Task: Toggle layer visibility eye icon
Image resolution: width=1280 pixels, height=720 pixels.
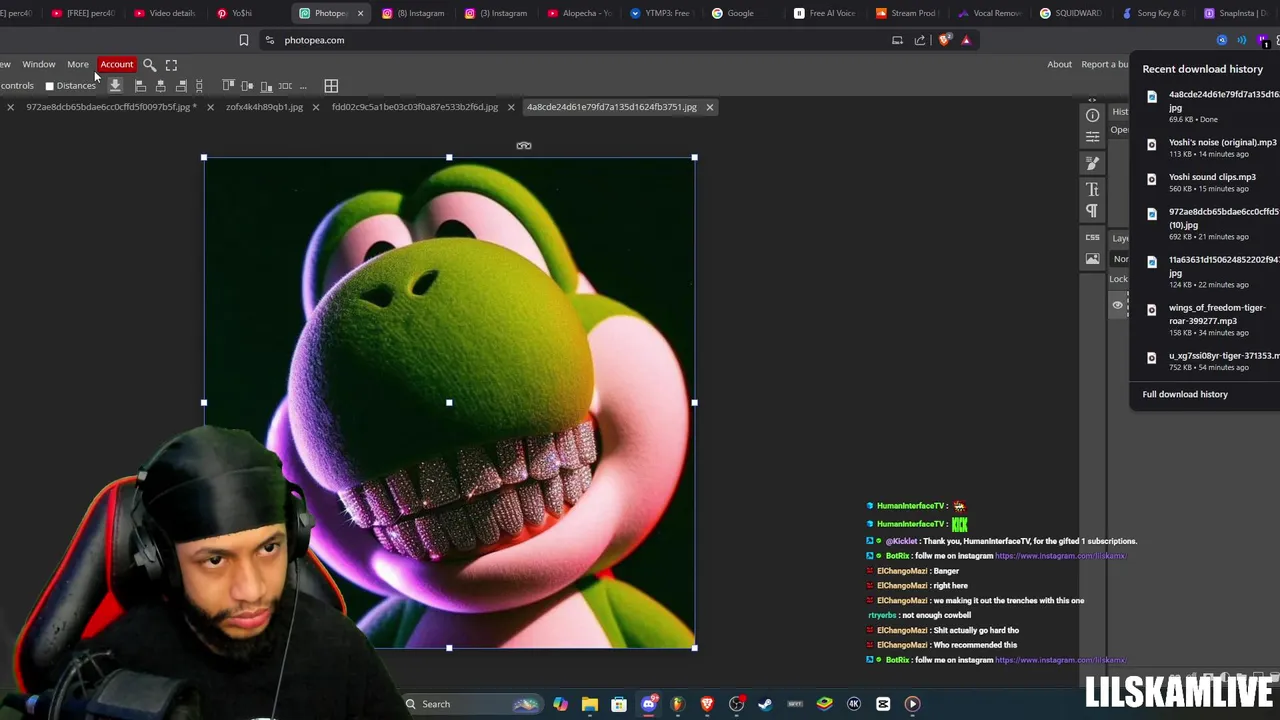Action: coord(1117,305)
